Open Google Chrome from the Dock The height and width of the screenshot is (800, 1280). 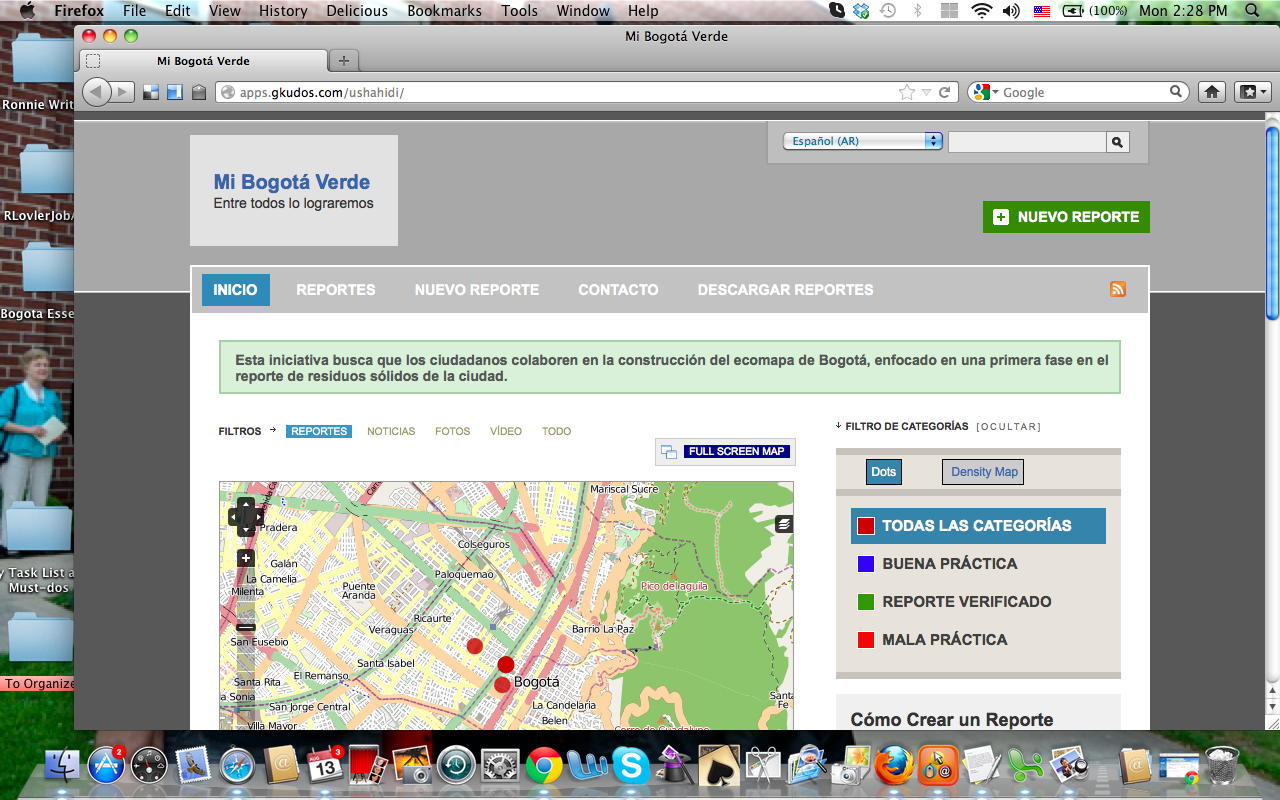(x=544, y=766)
